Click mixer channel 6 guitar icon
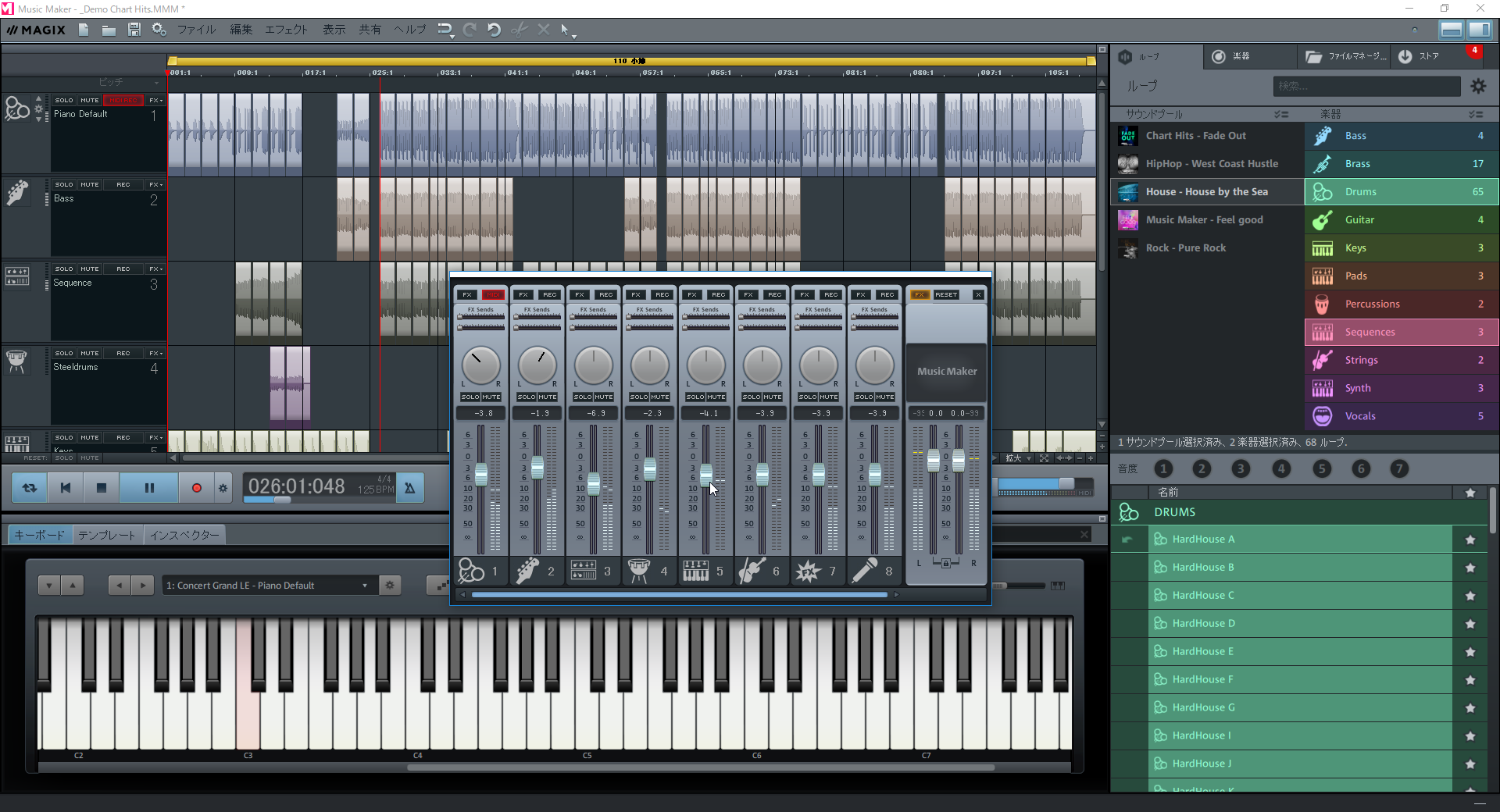 point(752,572)
